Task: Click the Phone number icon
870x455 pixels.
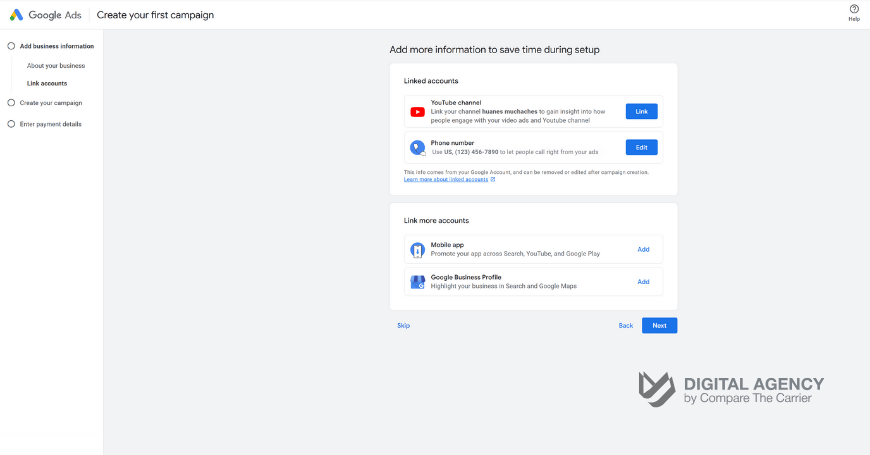Action: [417, 148]
